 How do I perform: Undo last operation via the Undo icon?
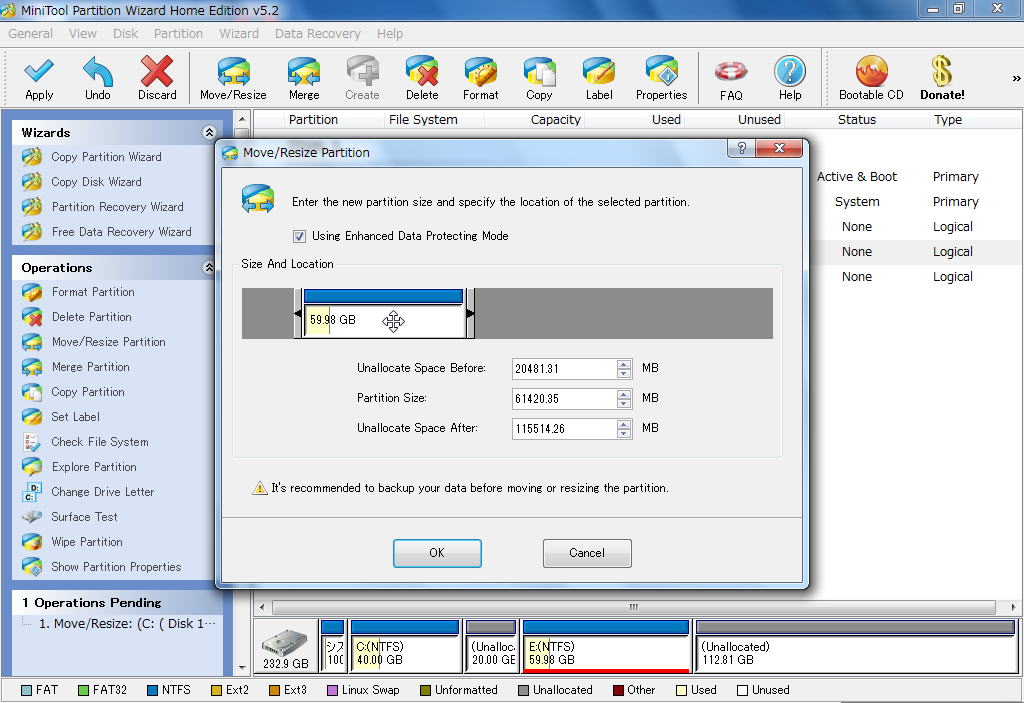pos(98,78)
